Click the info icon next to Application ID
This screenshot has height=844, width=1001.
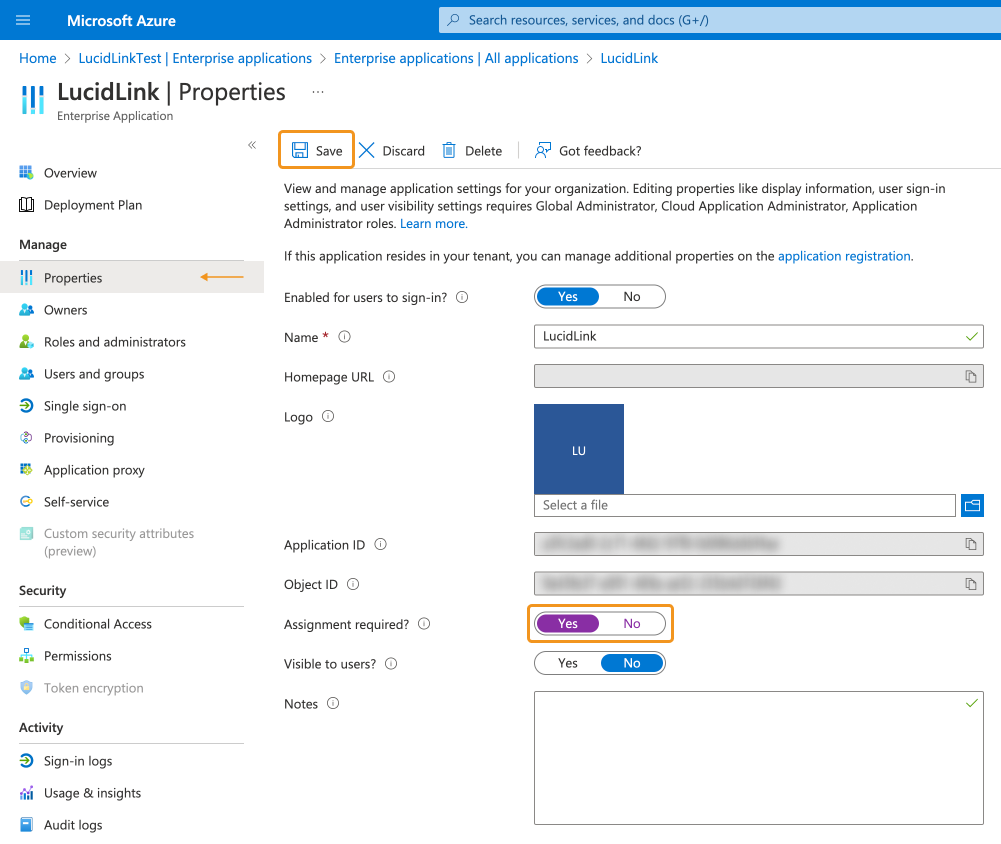click(380, 544)
